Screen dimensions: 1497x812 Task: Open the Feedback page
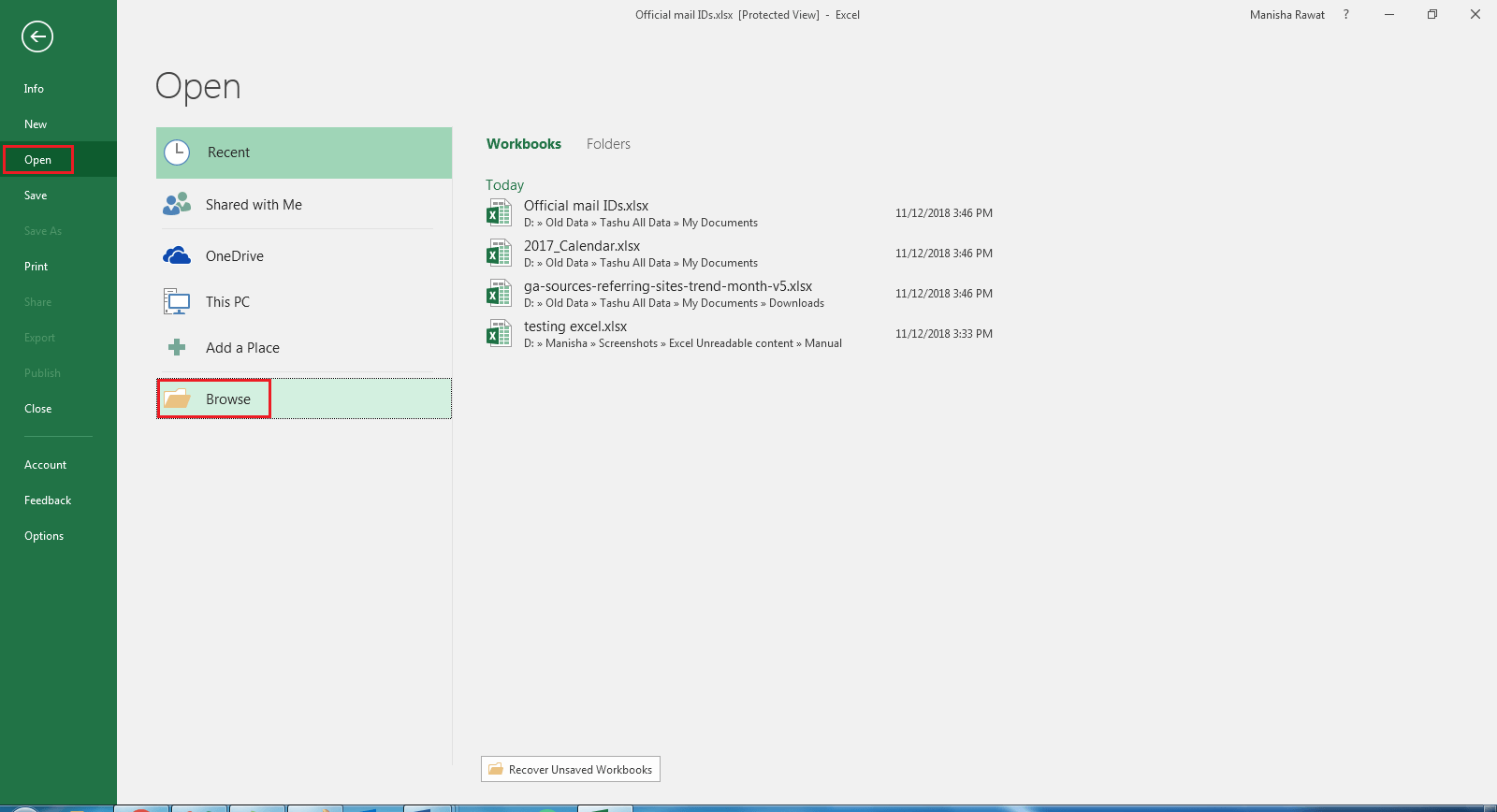tap(58, 500)
